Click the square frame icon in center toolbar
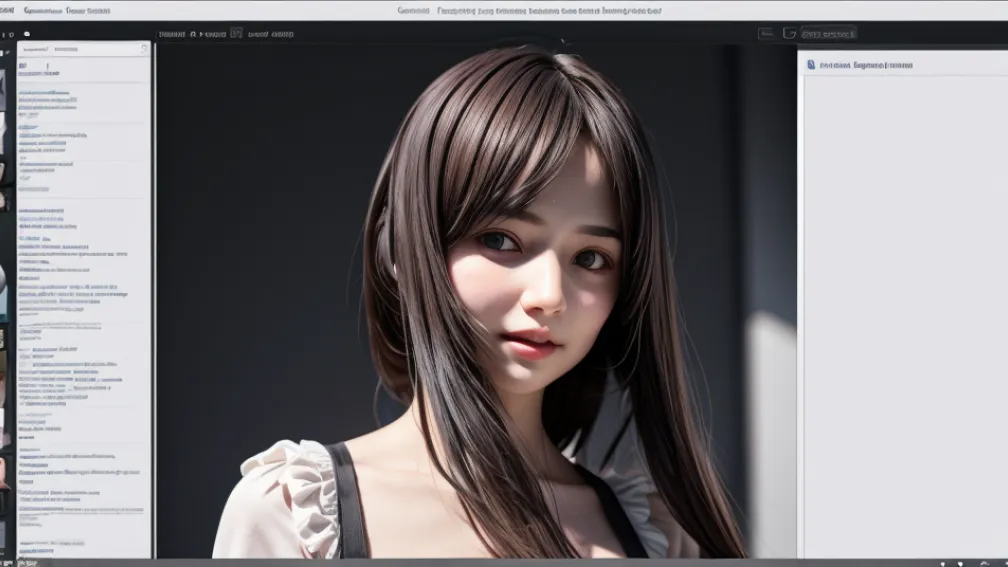1008x567 pixels. tap(237, 33)
